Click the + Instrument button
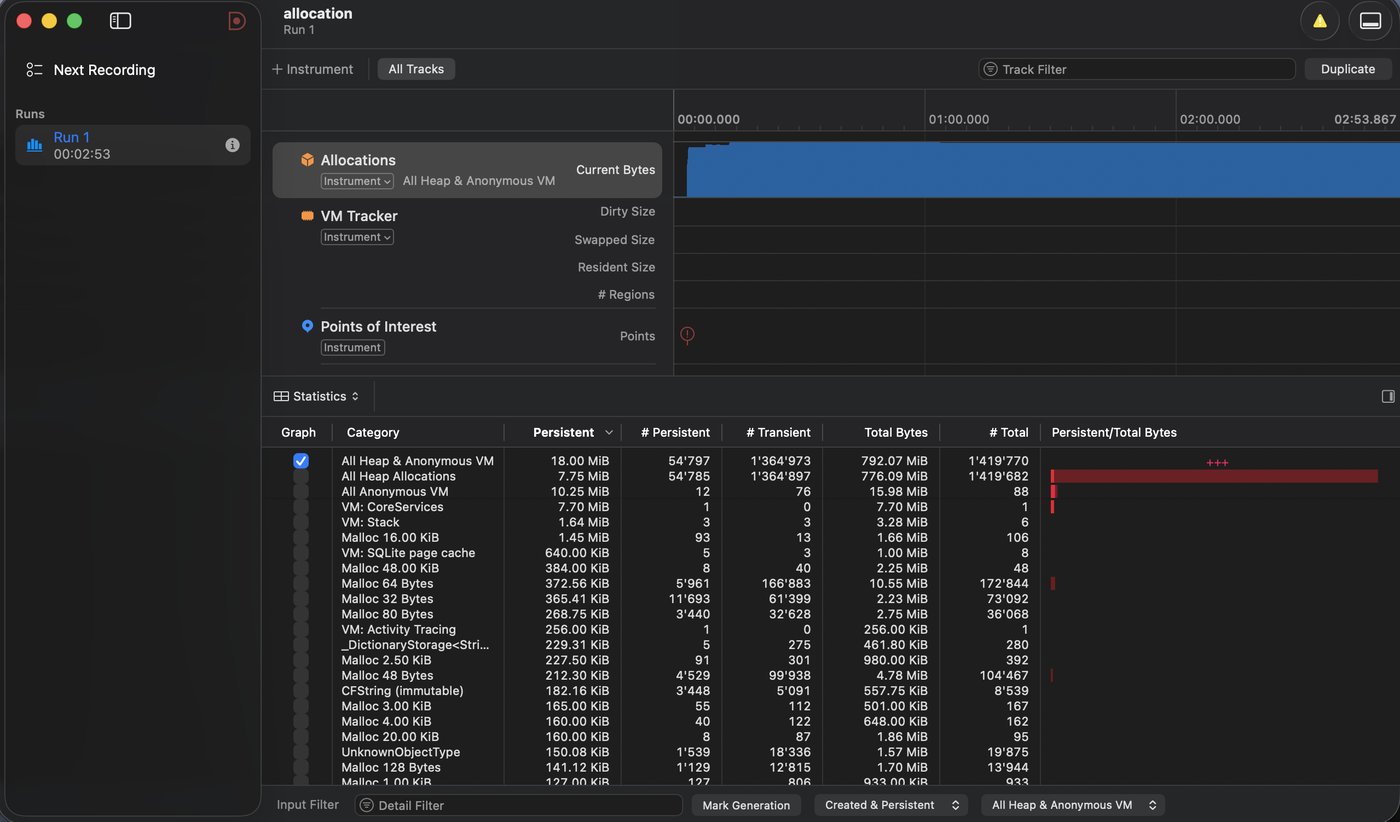This screenshot has width=1400, height=822. coord(312,69)
